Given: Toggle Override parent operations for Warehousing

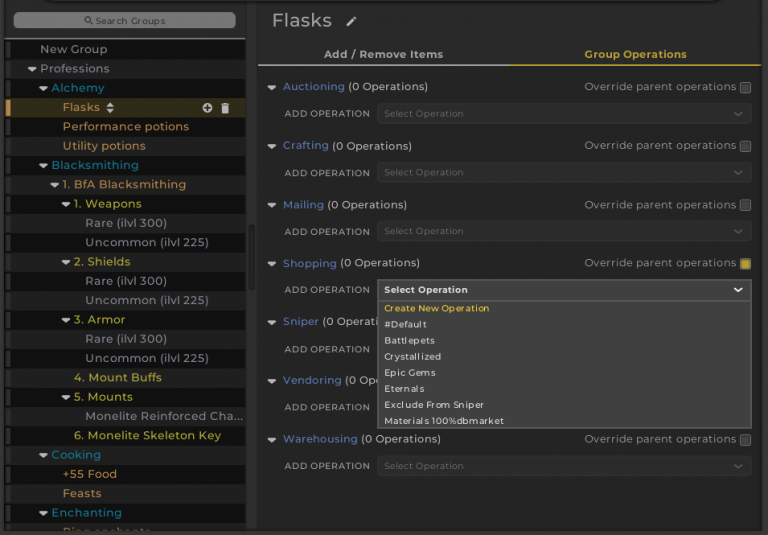Looking at the screenshot, I should tap(745, 440).
